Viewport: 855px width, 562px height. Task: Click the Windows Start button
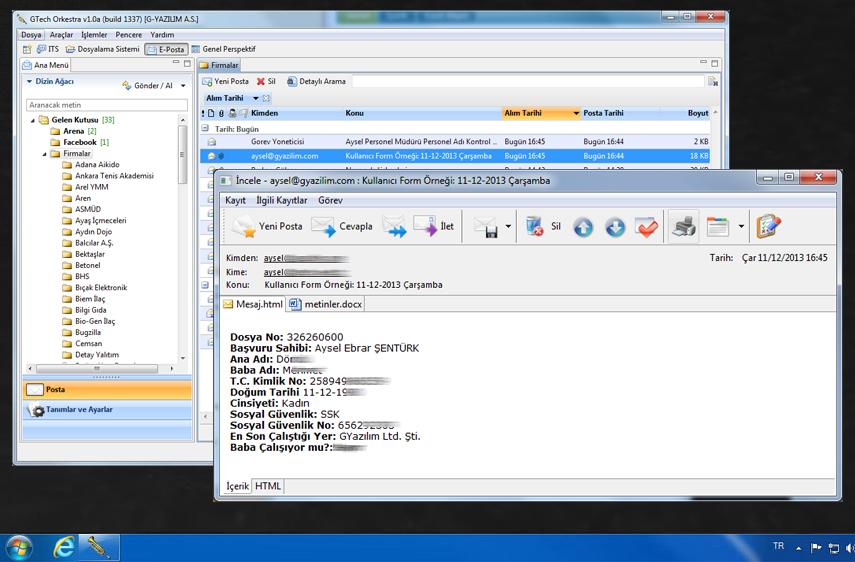18,548
